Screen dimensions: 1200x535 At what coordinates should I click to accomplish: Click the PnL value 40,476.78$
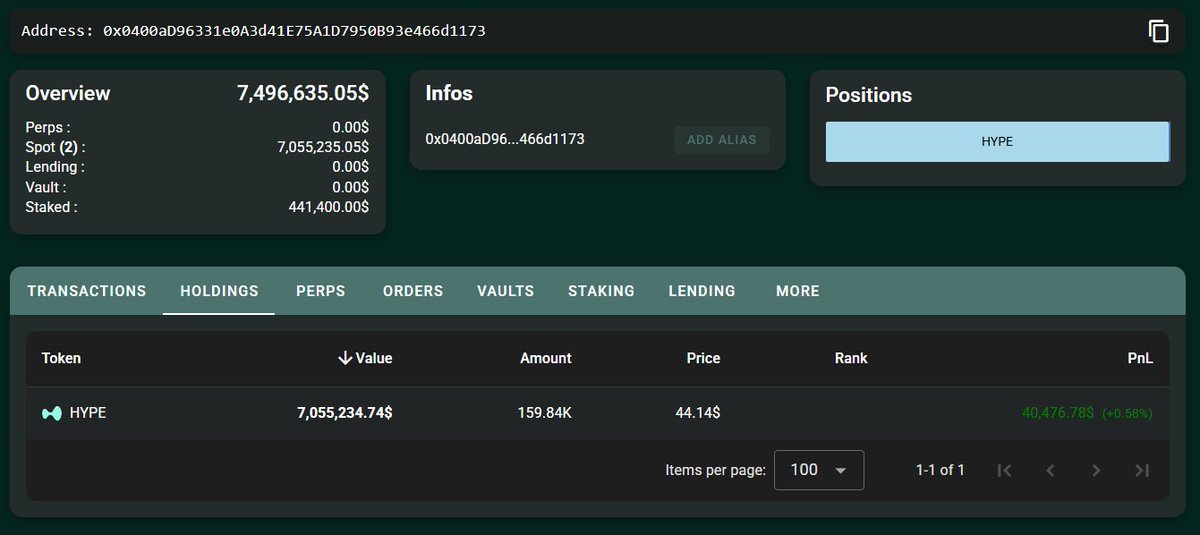pos(1058,412)
